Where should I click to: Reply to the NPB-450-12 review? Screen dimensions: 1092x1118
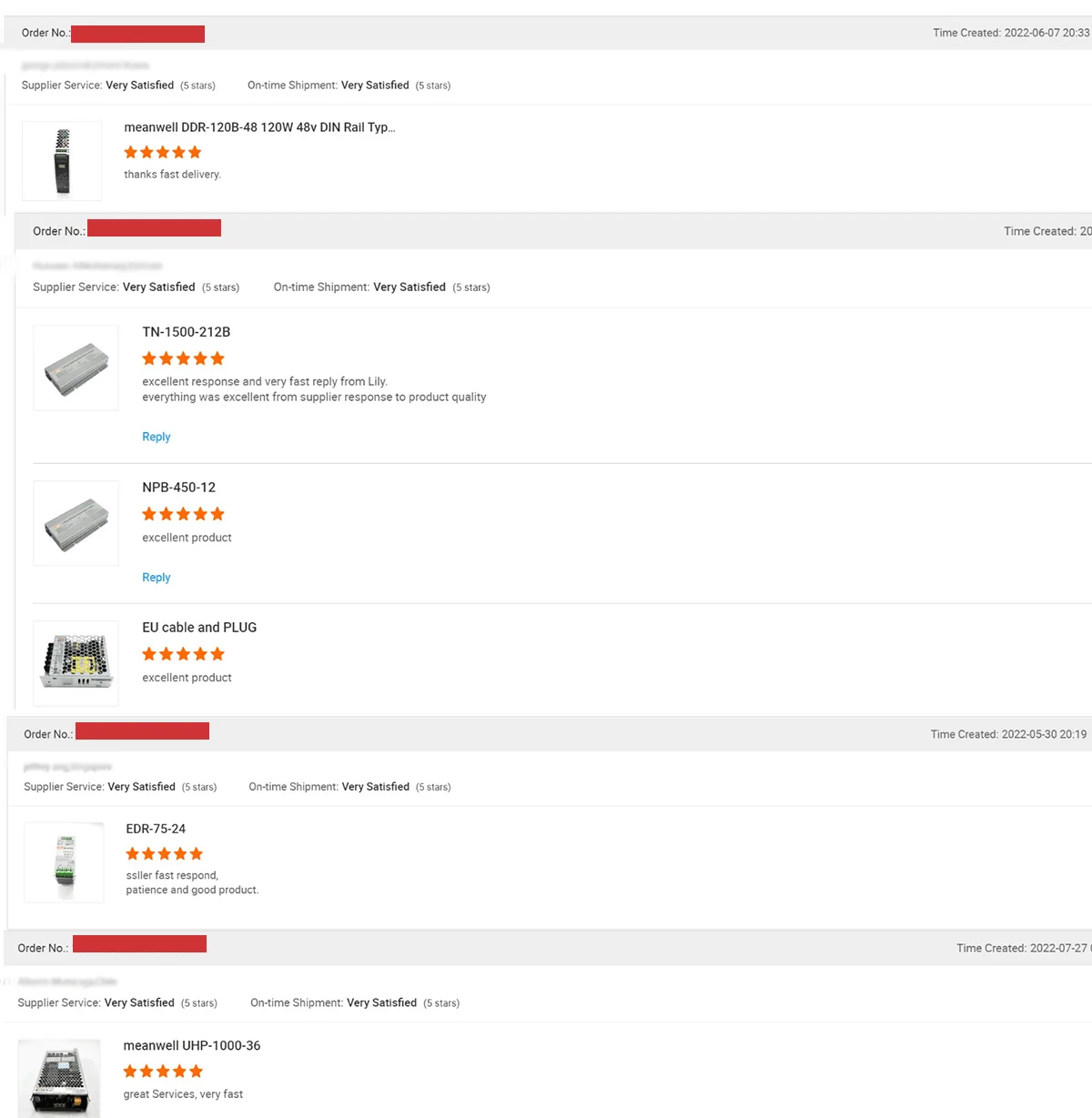click(x=157, y=578)
